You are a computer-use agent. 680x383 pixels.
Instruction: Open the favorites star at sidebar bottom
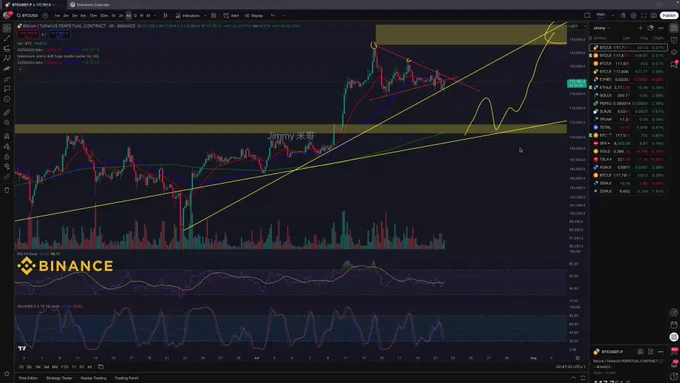coord(7,373)
